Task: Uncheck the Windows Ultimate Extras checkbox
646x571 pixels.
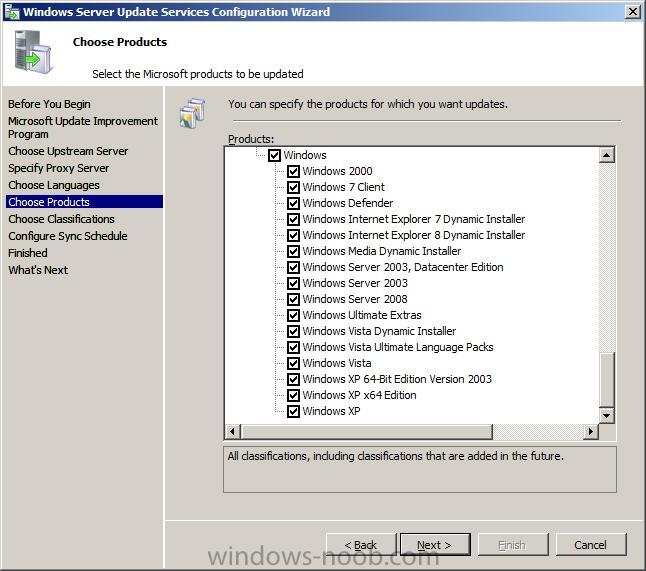Action: (293, 316)
